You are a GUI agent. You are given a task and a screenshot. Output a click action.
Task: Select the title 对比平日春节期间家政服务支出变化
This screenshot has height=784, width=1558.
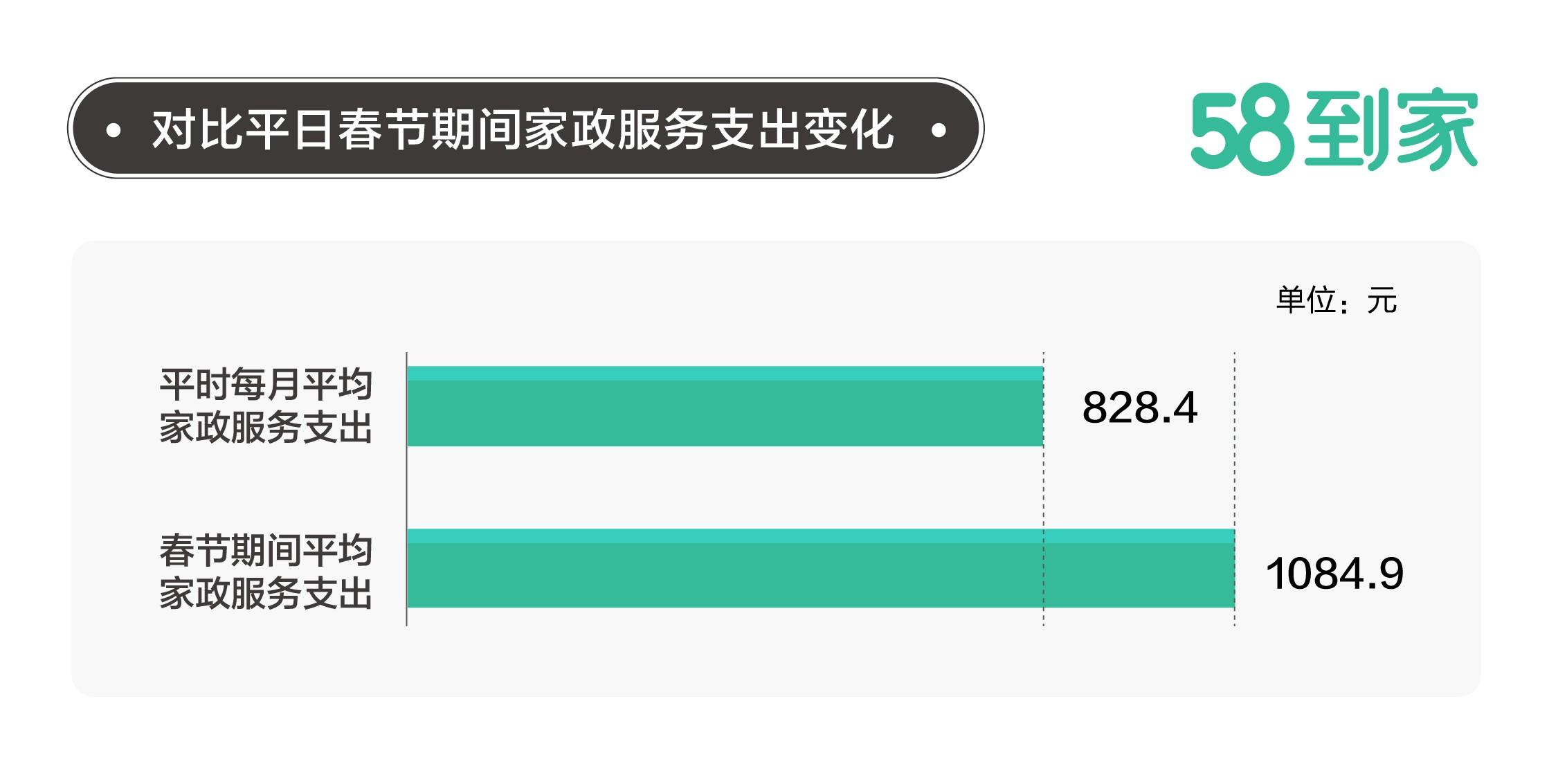click(523, 129)
